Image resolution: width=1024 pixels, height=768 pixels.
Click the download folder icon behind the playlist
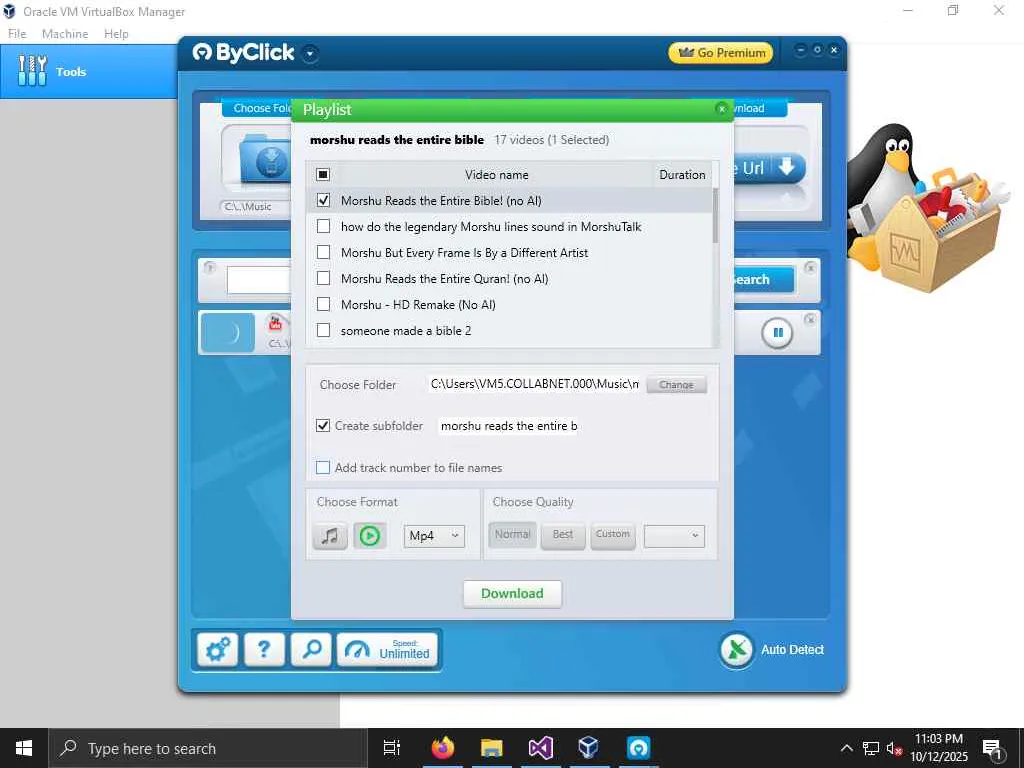click(x=264, y=159)
